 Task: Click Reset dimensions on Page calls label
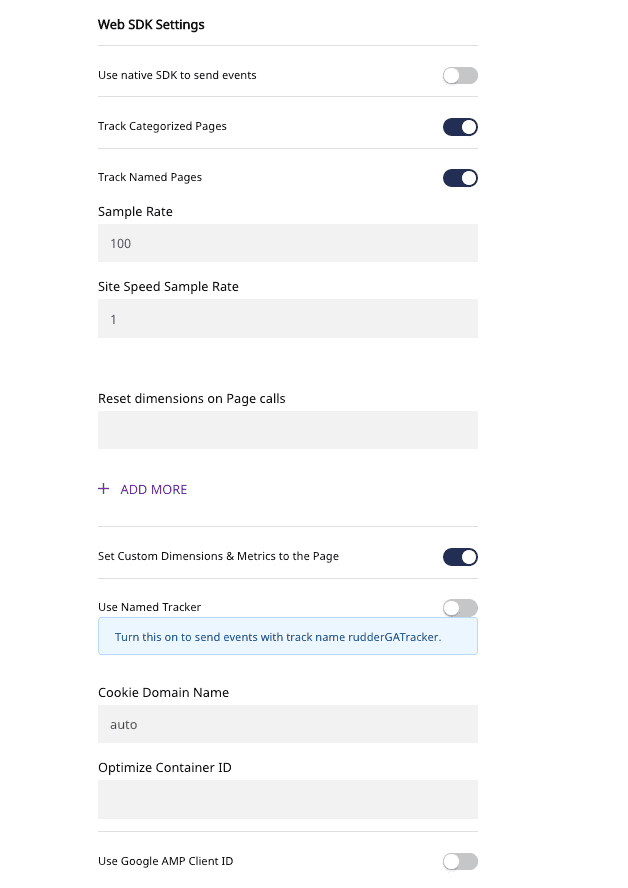191,398
